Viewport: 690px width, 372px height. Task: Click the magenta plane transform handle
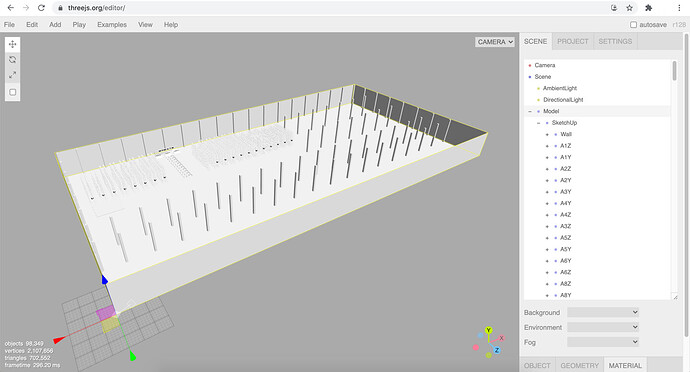coord(106,313)
